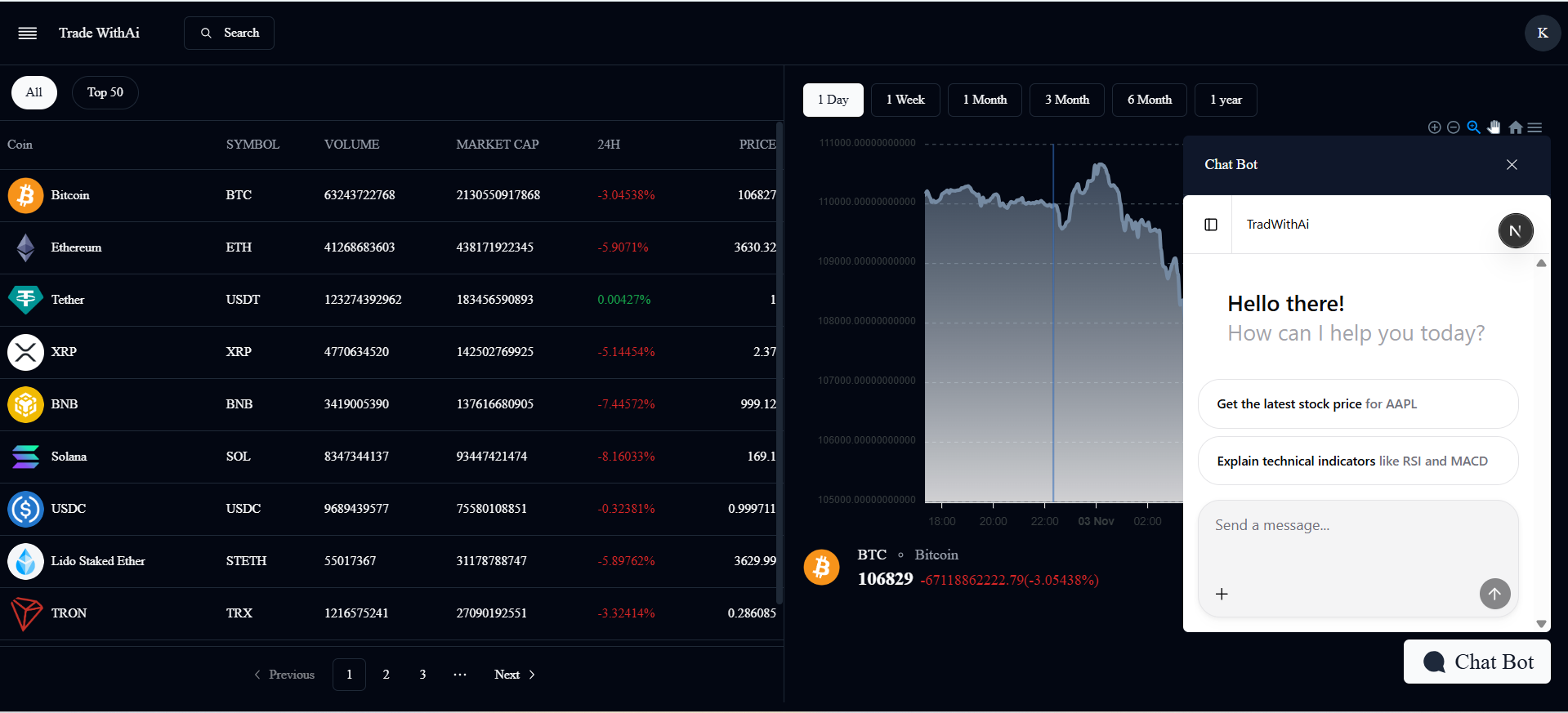Click the plus attachment icon
Screen dimensions: 1568x713
[1222, 594]
